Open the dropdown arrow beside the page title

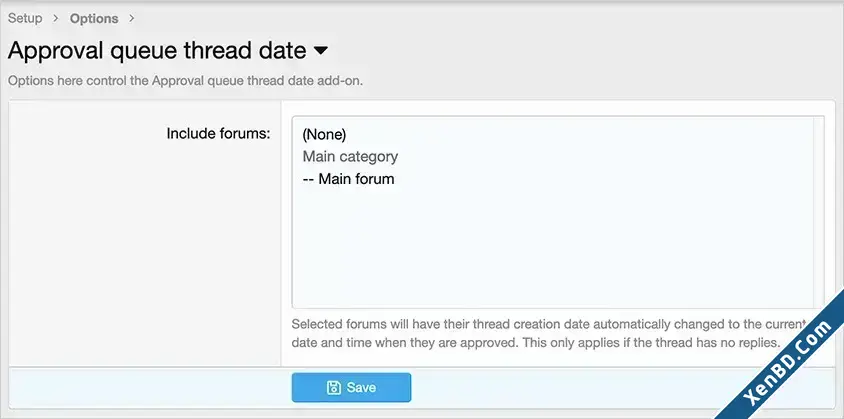(x=321, y=51)
